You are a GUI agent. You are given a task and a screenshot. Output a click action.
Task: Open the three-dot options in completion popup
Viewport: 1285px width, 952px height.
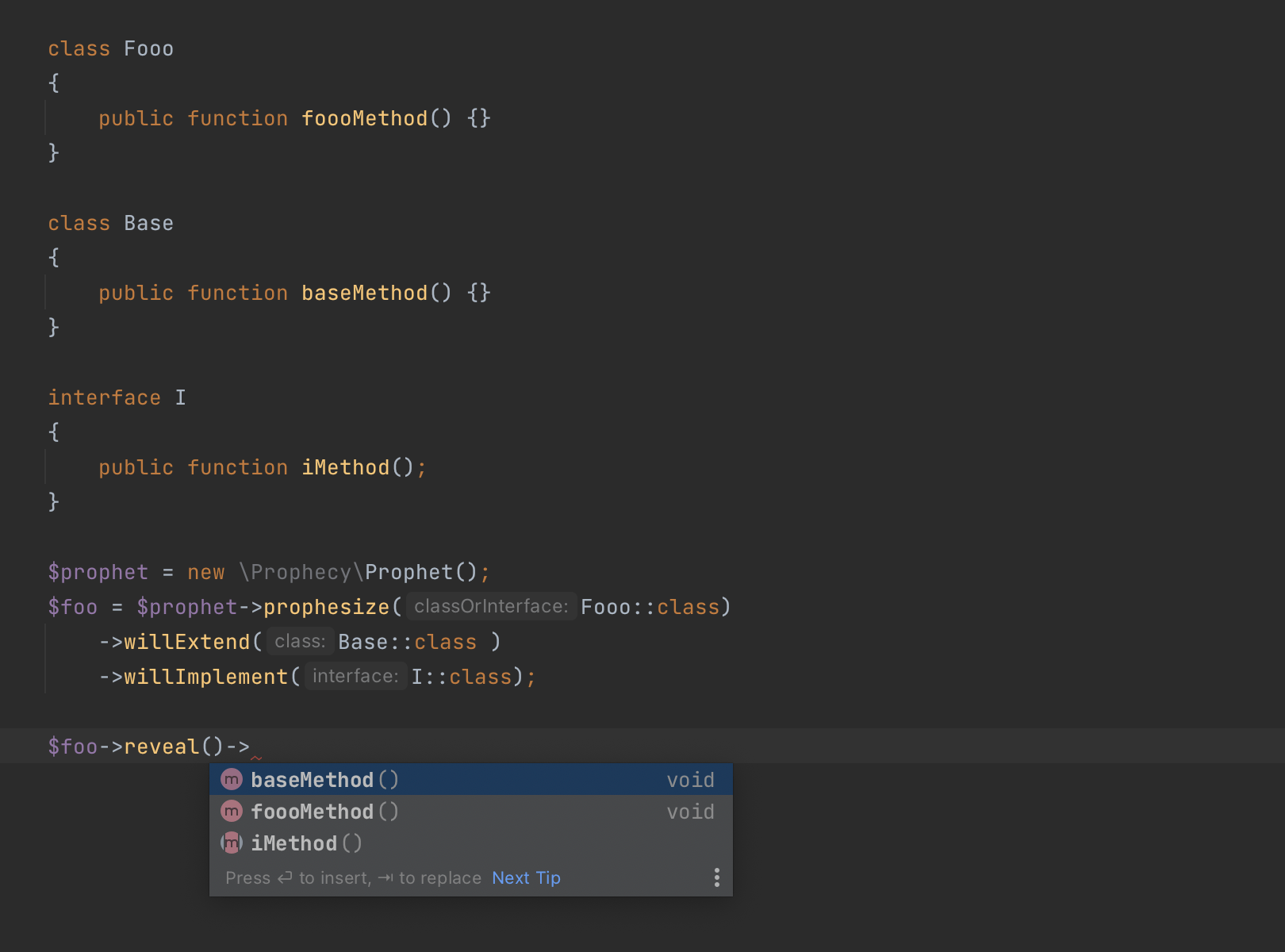click(716, 877)
